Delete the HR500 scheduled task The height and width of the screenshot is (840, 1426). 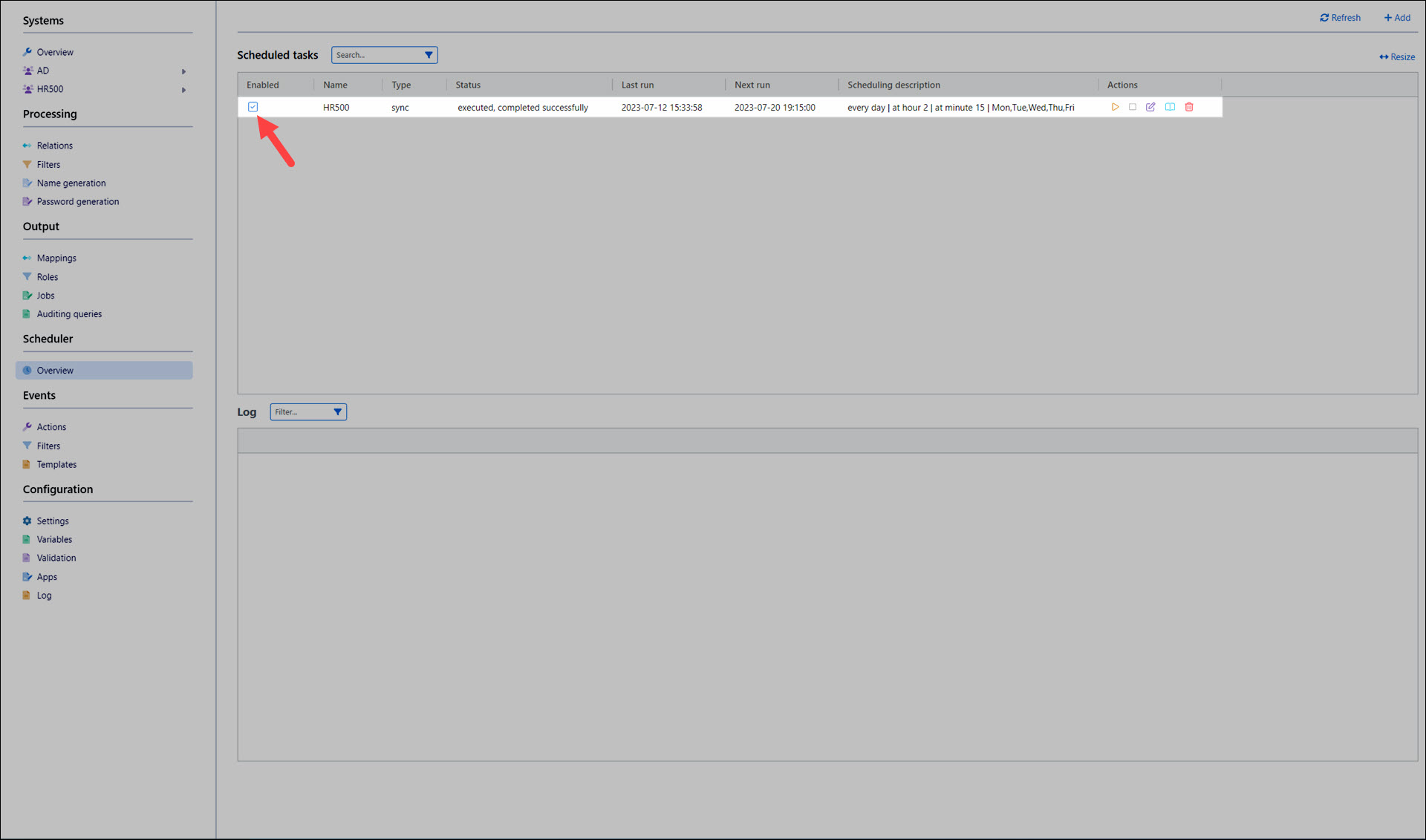tap(1189, 107)
